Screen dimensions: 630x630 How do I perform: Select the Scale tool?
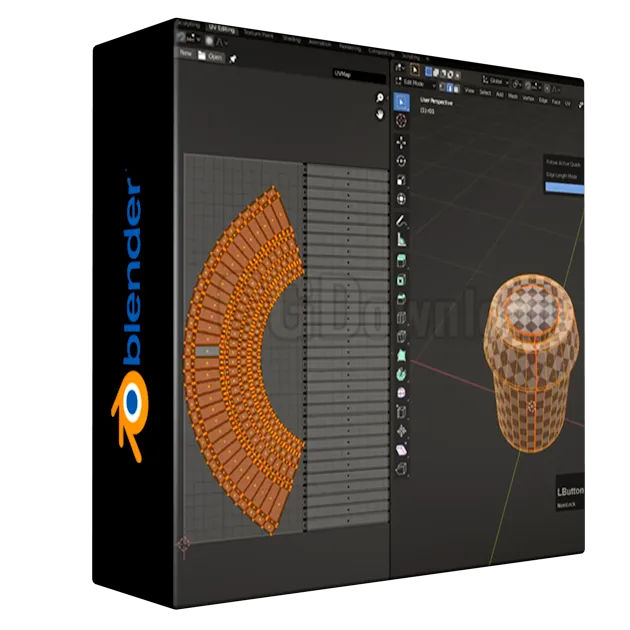point(401,180)
